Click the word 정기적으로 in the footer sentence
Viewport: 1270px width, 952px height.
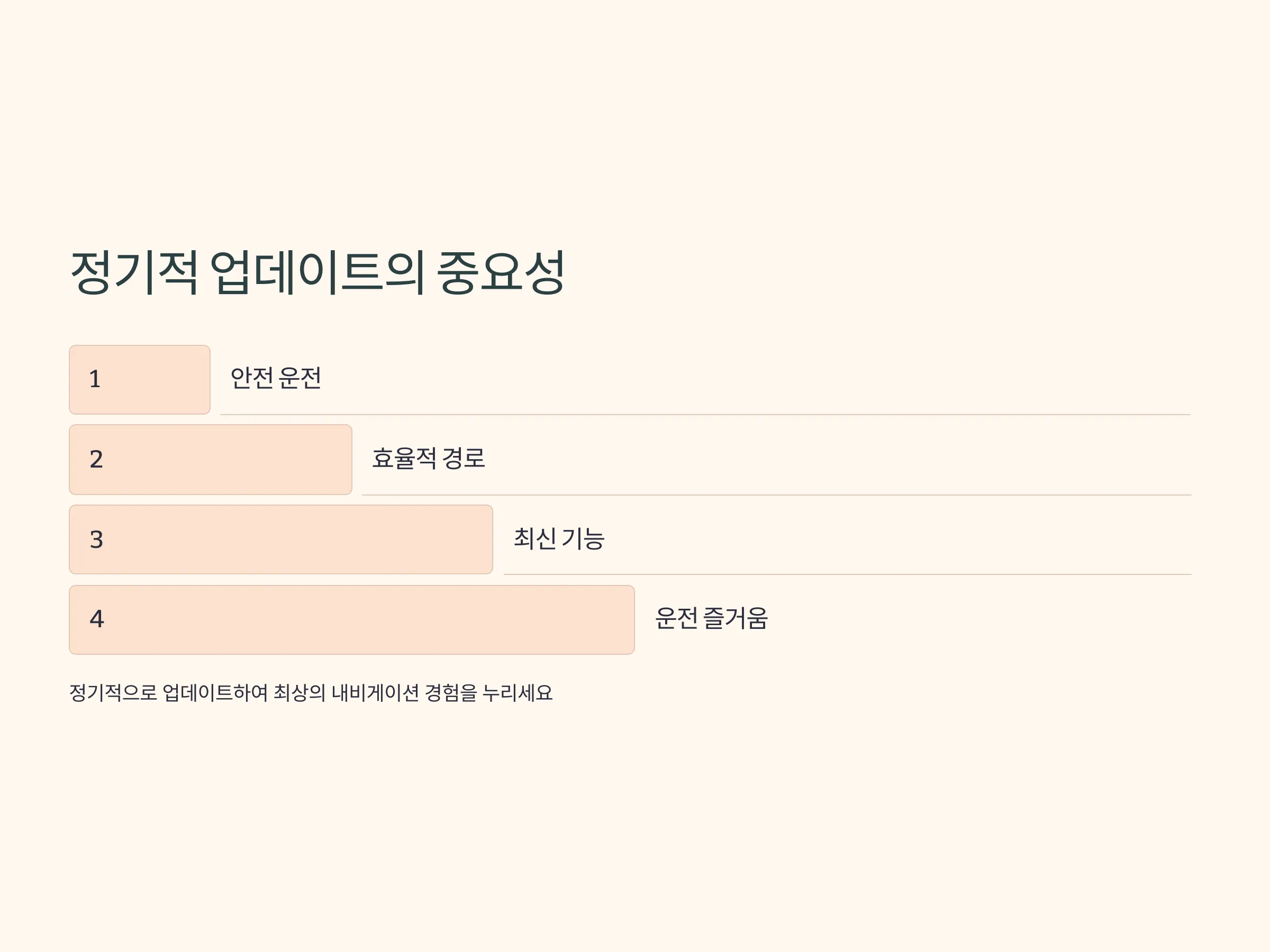113,693
